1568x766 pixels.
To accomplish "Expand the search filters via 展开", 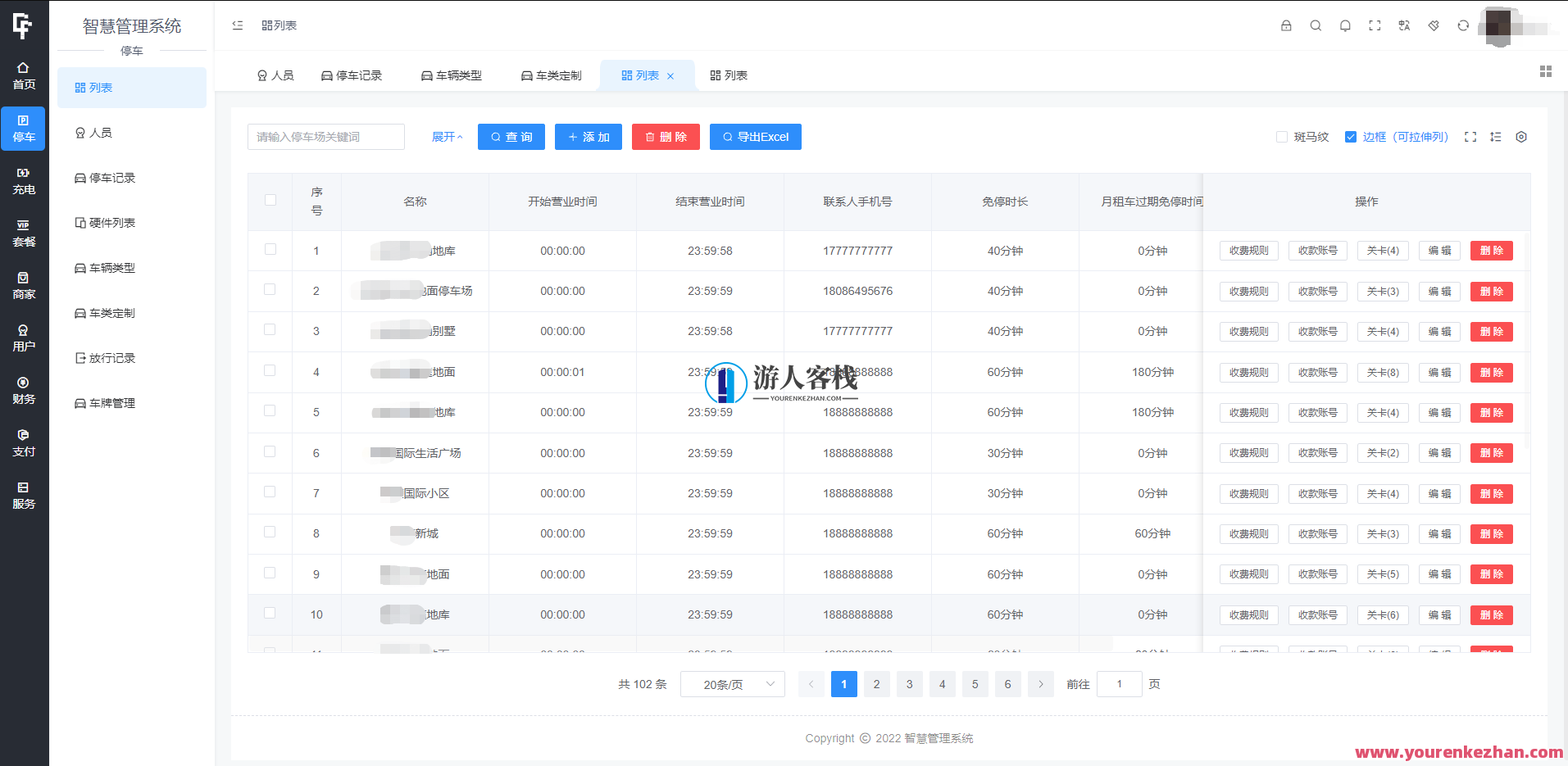I will (447, 137).
